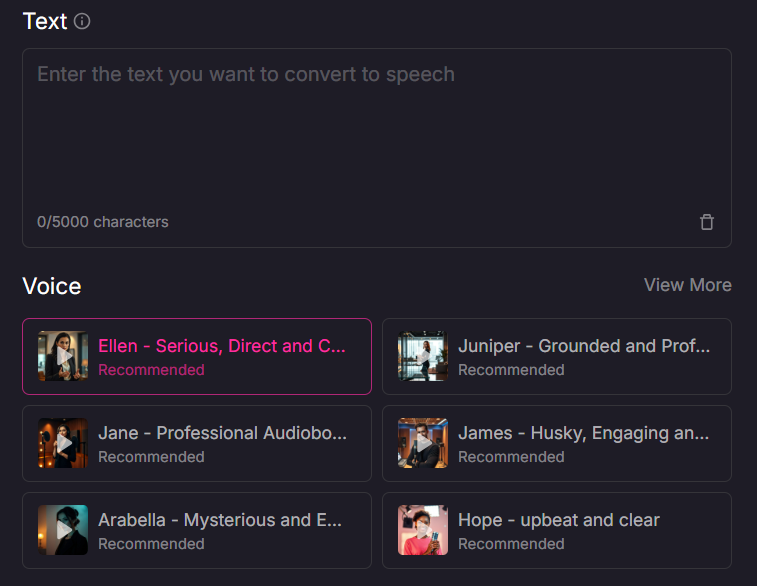Click the info icon beside Text heading

click(x=82, y=21)
